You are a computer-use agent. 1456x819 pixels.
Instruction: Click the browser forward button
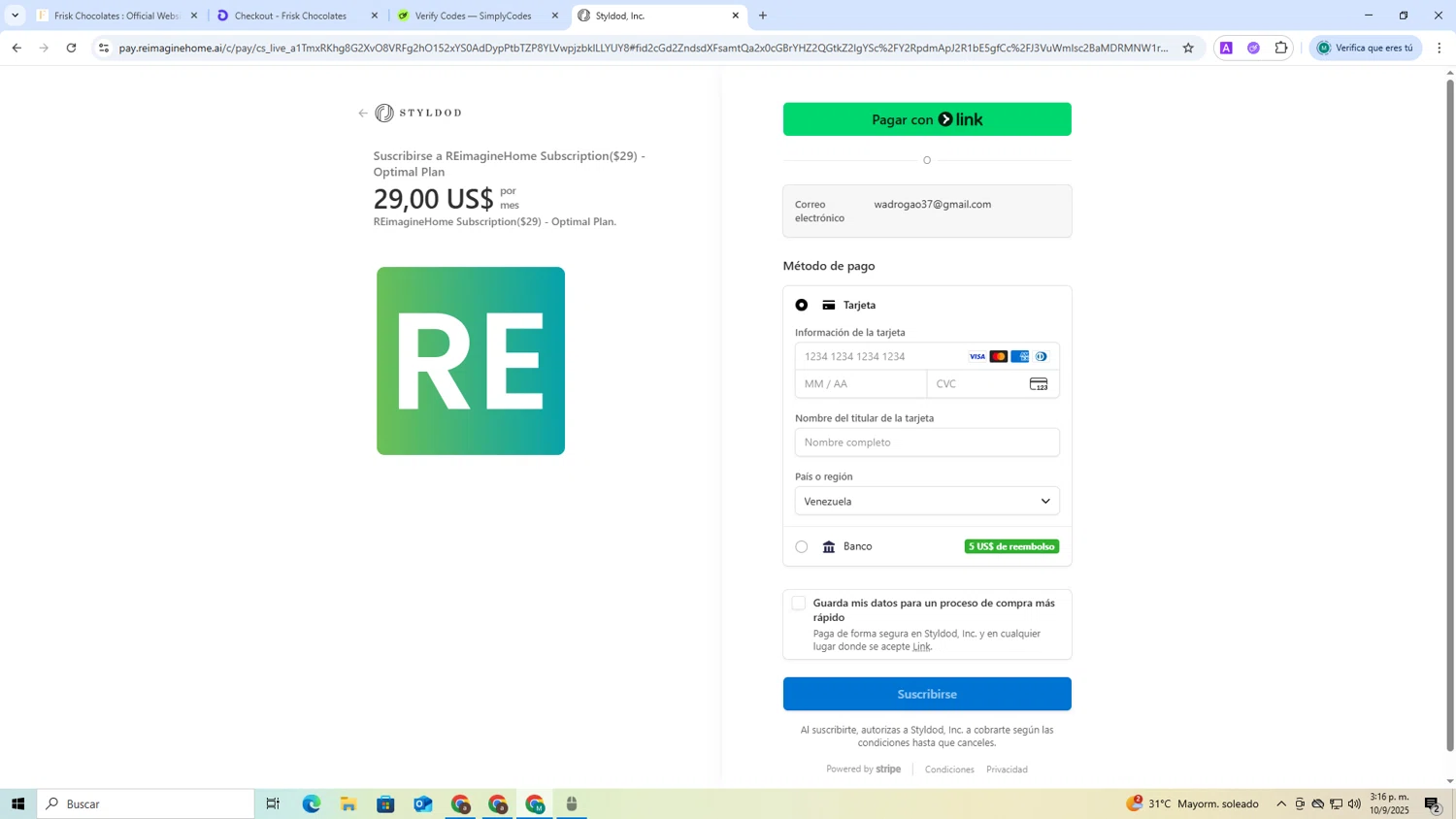44,48
